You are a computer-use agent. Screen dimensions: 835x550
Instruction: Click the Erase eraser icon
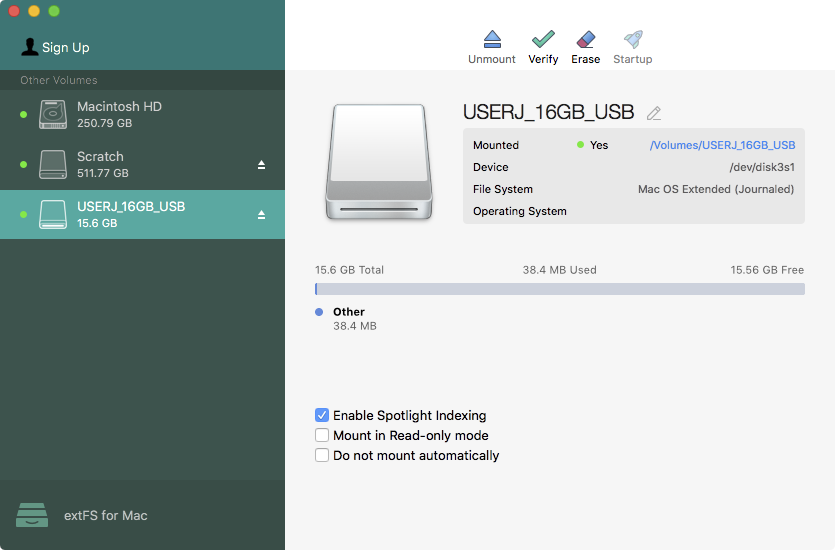point(586,39)
